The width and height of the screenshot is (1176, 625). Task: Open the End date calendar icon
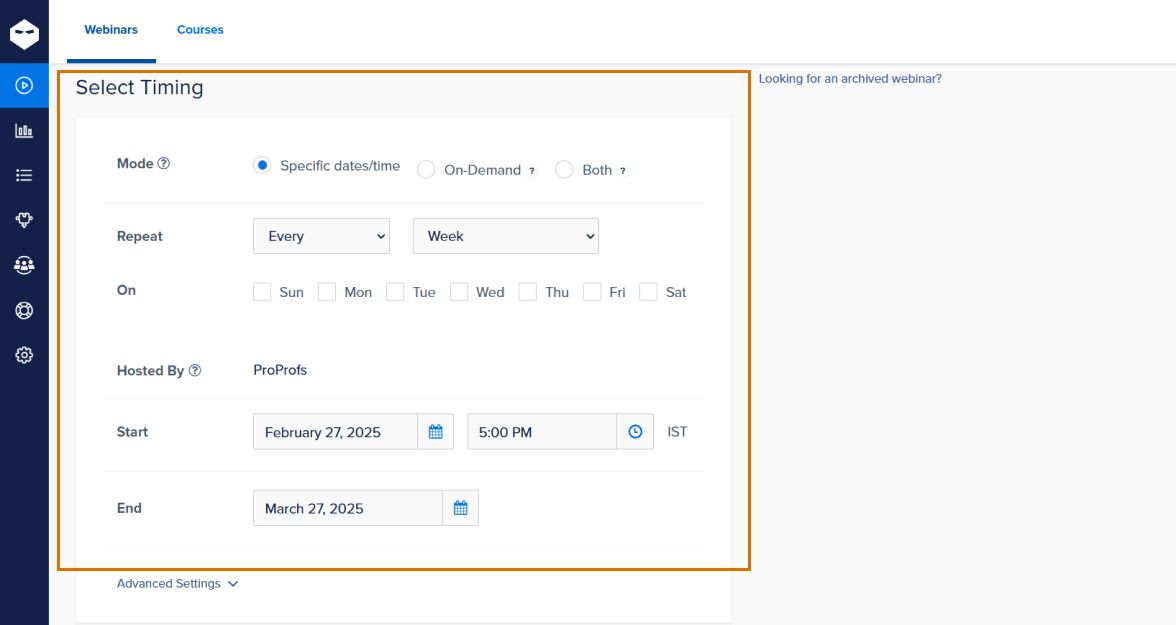[460, 508]
